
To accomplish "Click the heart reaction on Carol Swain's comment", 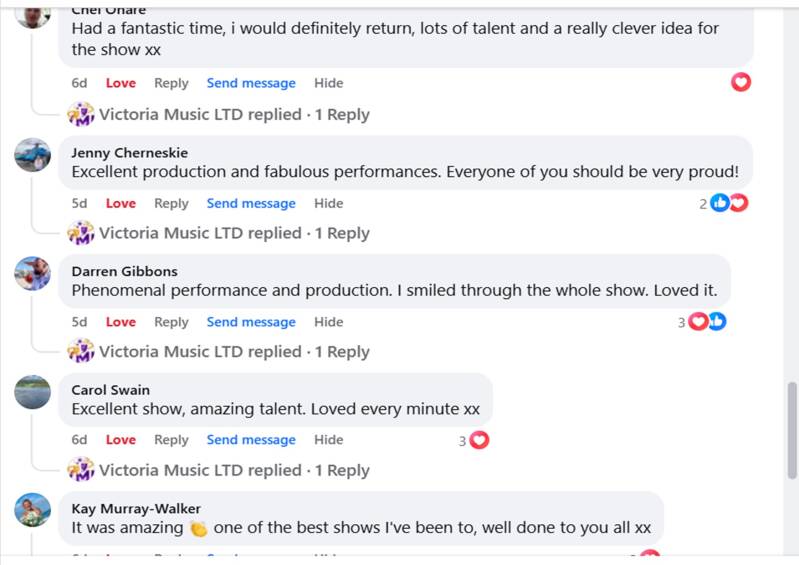I will point(479,440).
